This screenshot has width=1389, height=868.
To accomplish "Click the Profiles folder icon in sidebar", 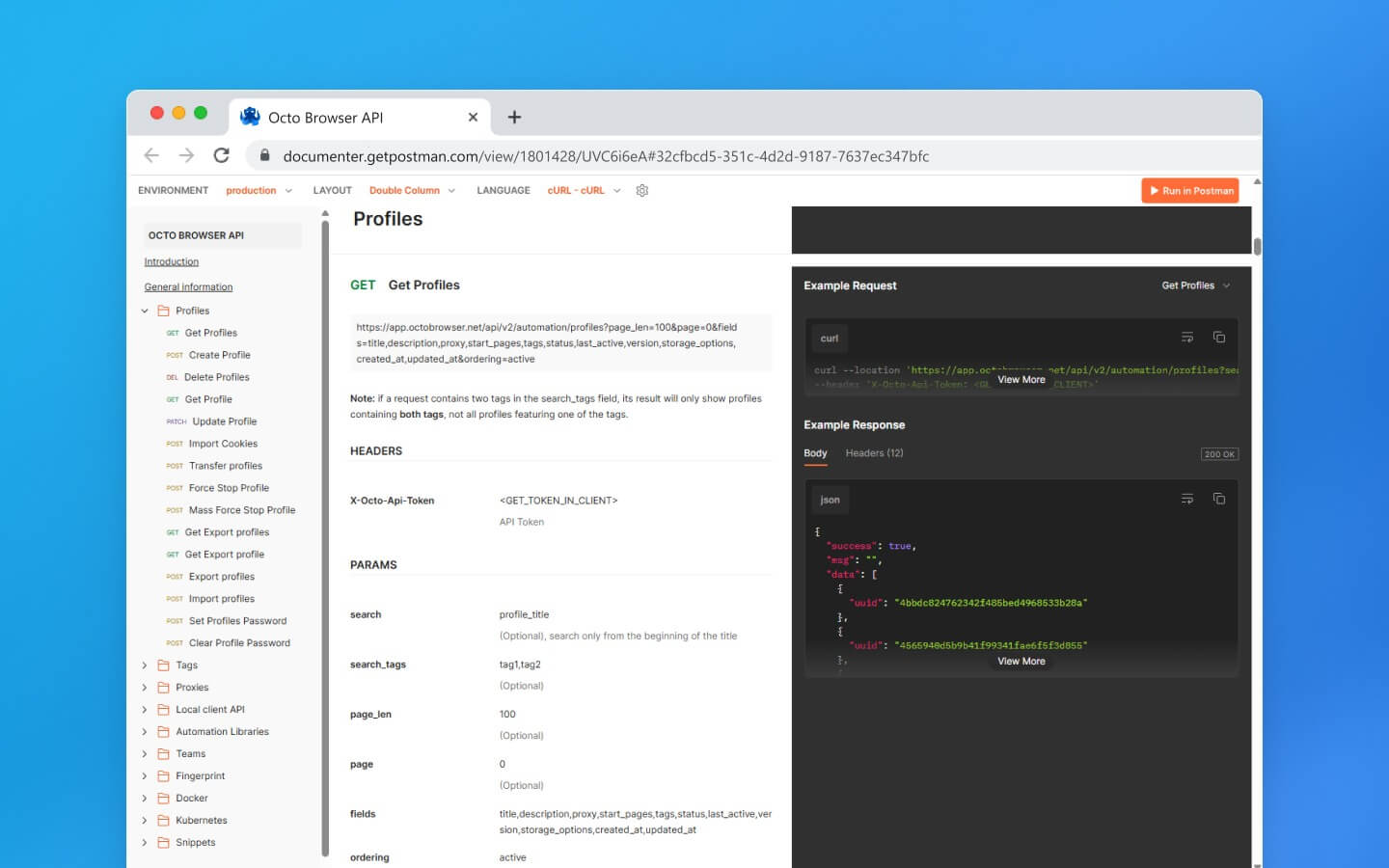I will pos(163,311).
